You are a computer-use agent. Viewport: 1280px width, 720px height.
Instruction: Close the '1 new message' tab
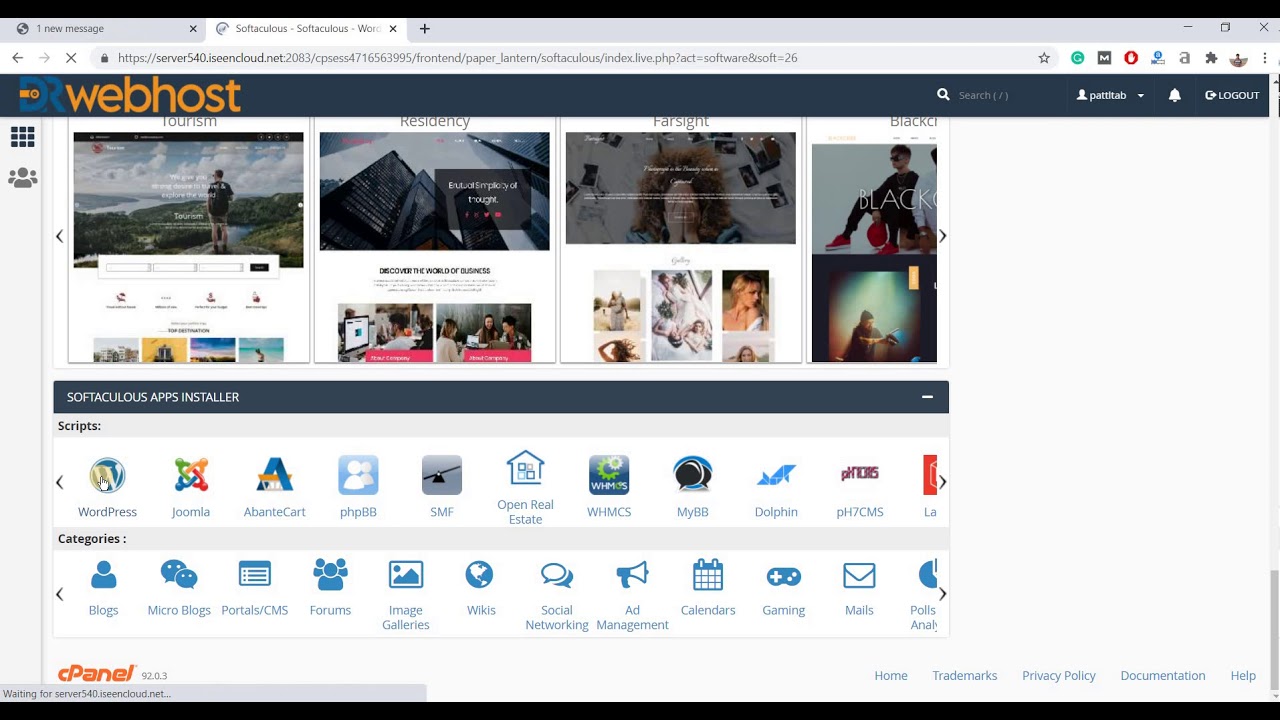(193, 29)
